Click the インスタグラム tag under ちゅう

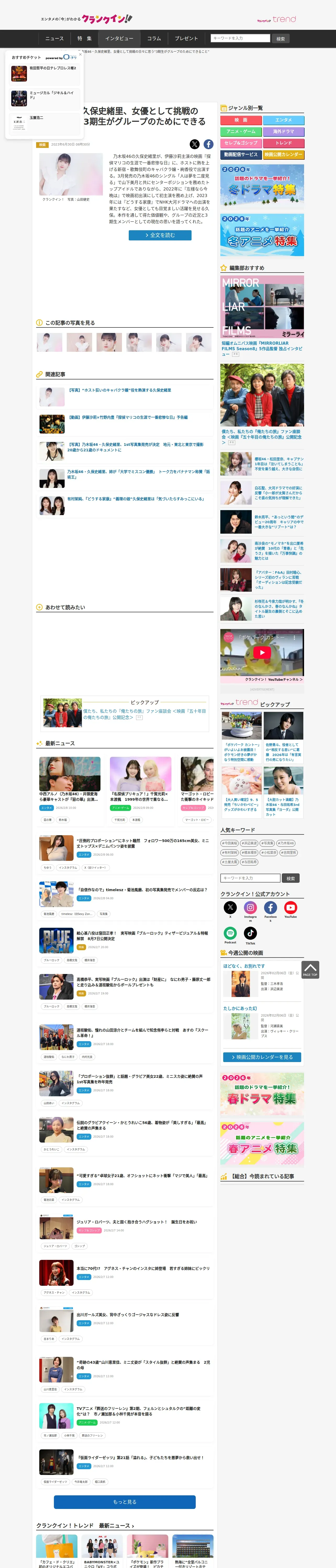(x=68, y=867)
